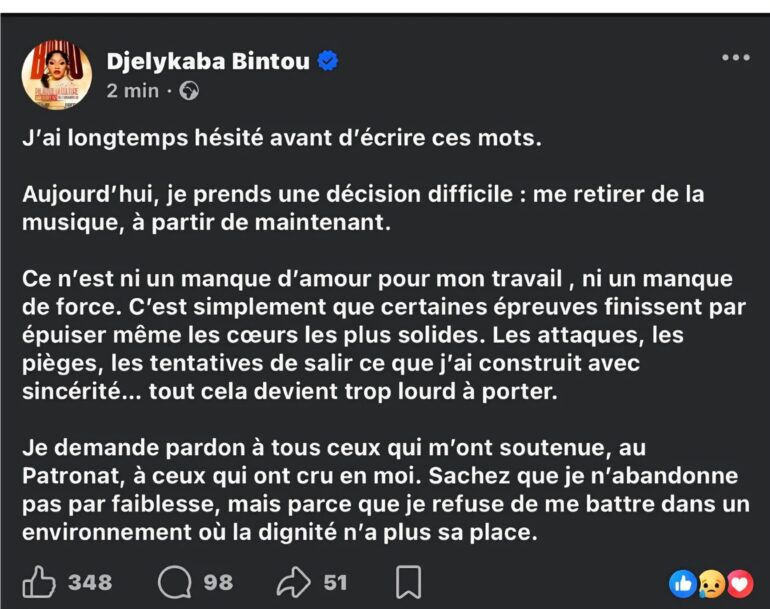Click the opening line "J'ai longtemps hésité"
770x609 pixels.
coord(281,139)
